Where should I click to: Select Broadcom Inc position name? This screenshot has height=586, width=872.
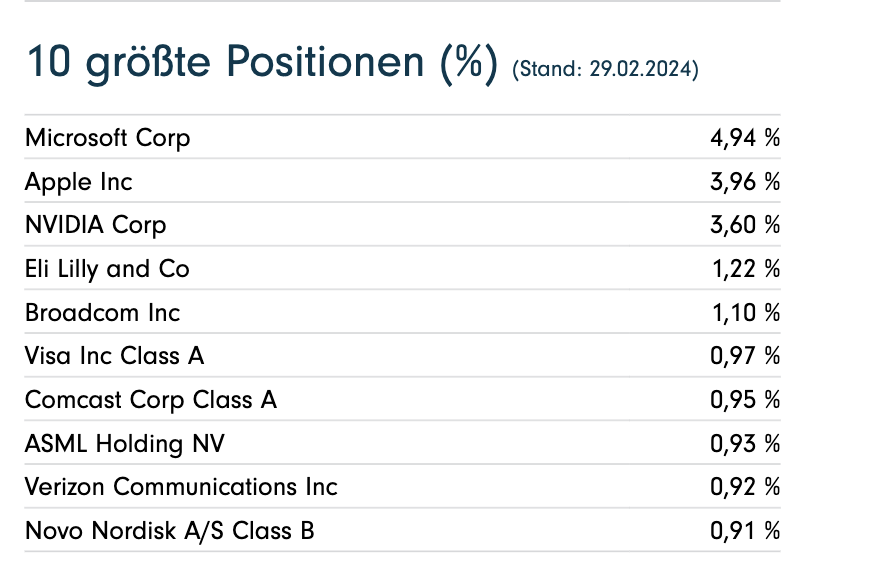(x=103, y=313)
